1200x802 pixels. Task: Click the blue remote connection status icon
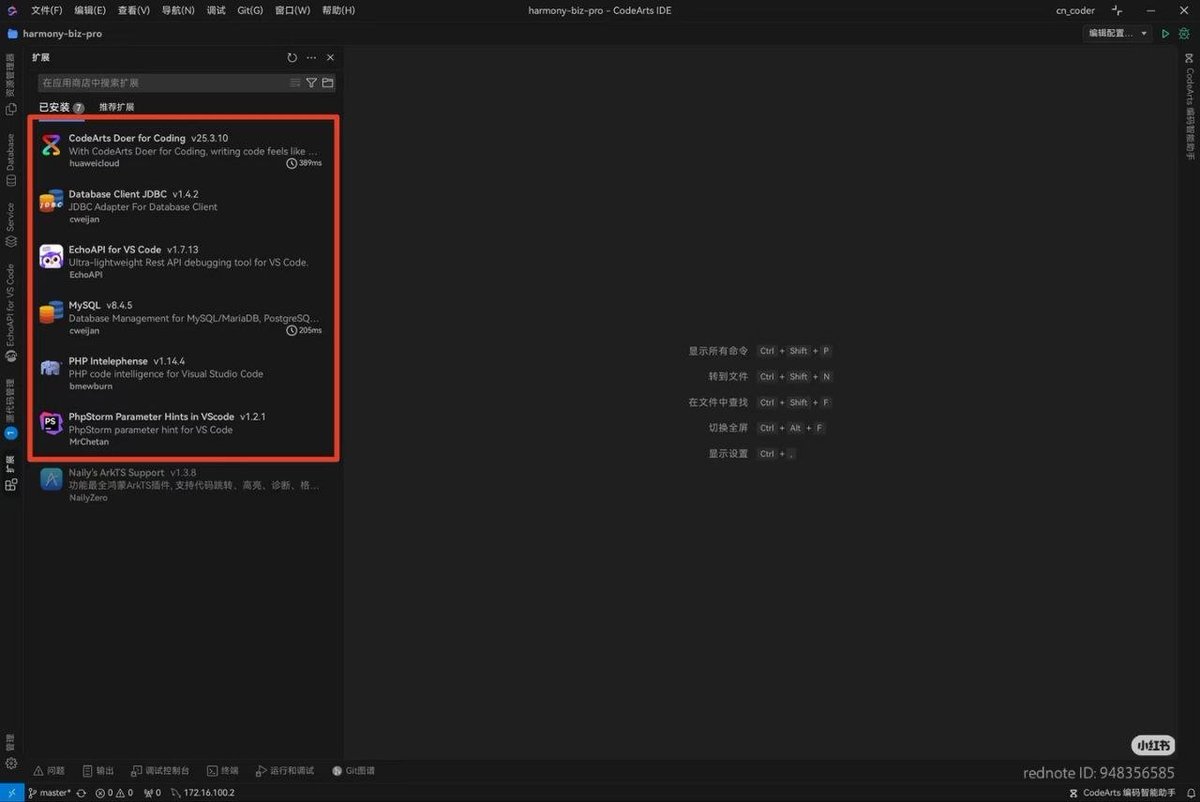pos(10,793)
